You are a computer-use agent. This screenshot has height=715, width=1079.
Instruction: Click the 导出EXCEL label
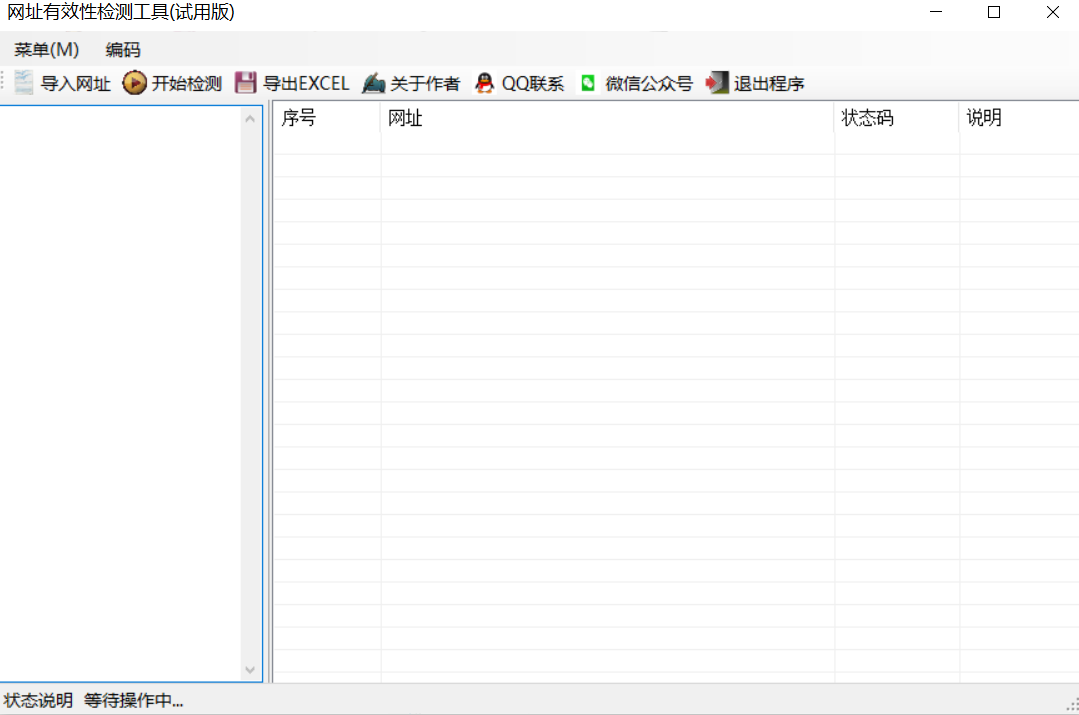306,84
